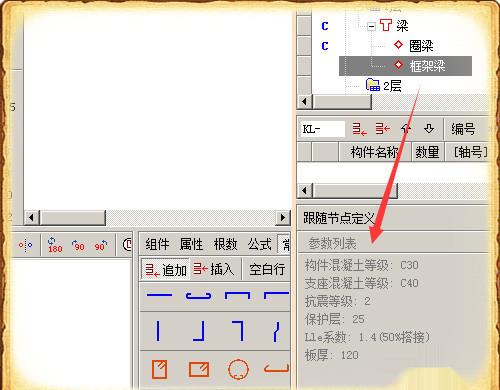
Task: Select 圈梁 in the component tree
Action: pos(421,46)
